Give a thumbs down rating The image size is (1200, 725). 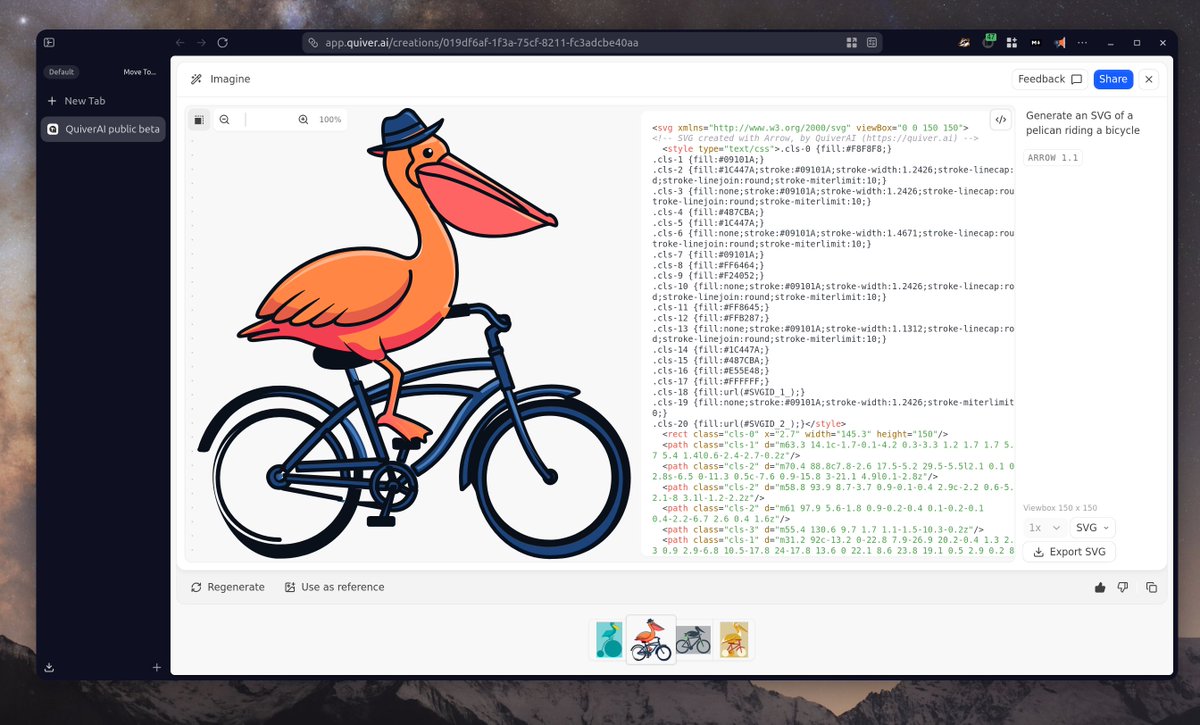[1124, 587]
